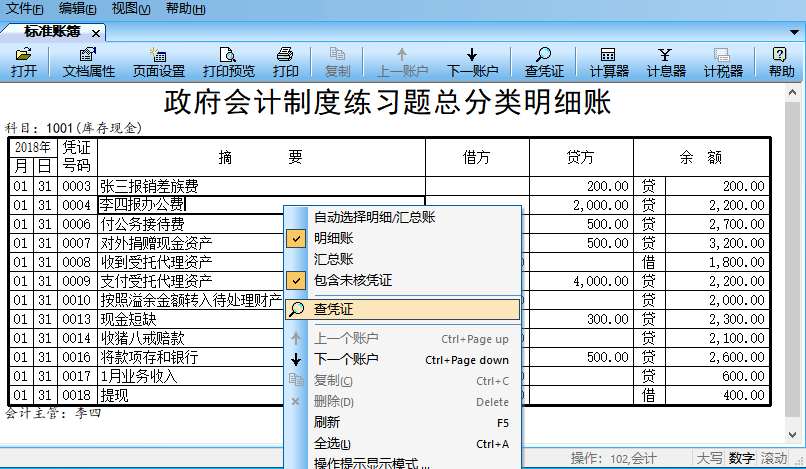Click 查凭证 in the context menu
This screenshot has height=469, width=806.
[x=403, y=309]
